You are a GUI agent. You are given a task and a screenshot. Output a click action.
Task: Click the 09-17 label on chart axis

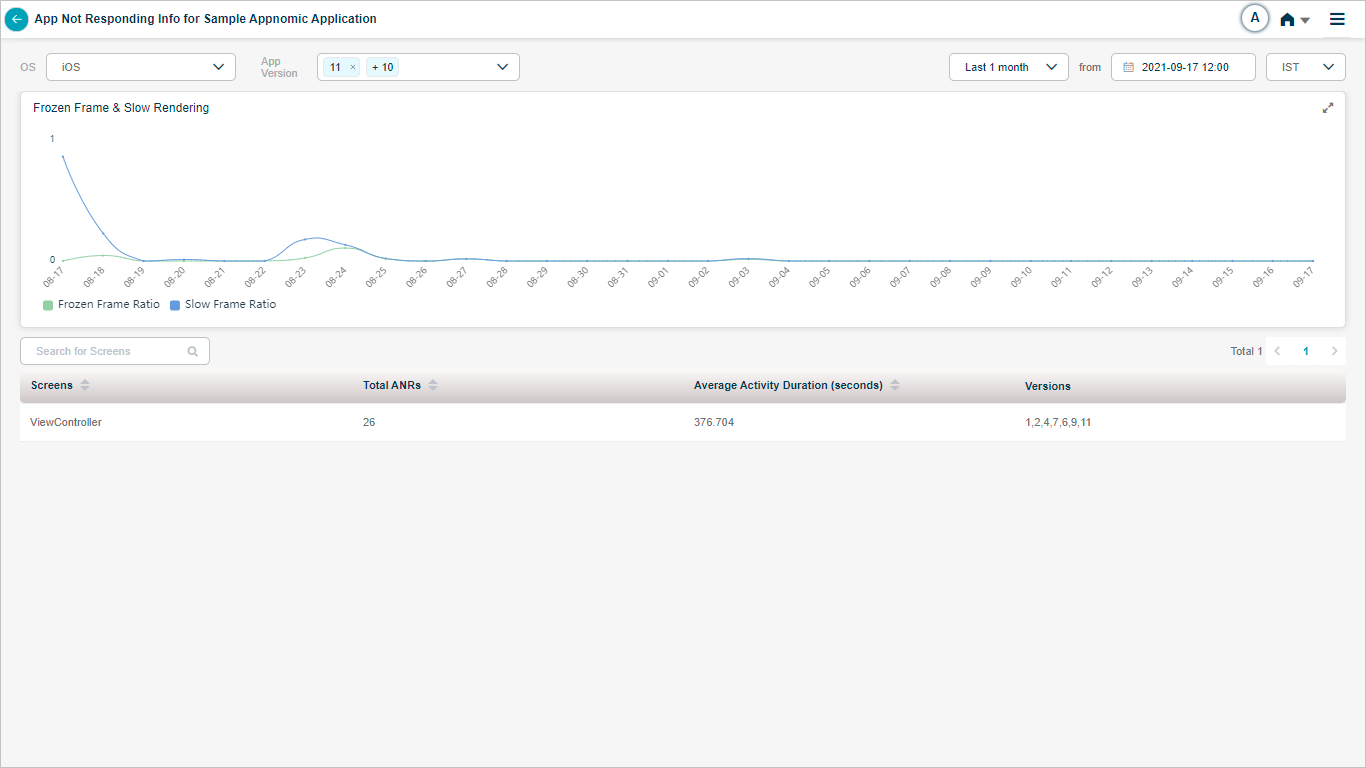[x=1303, y=277]
